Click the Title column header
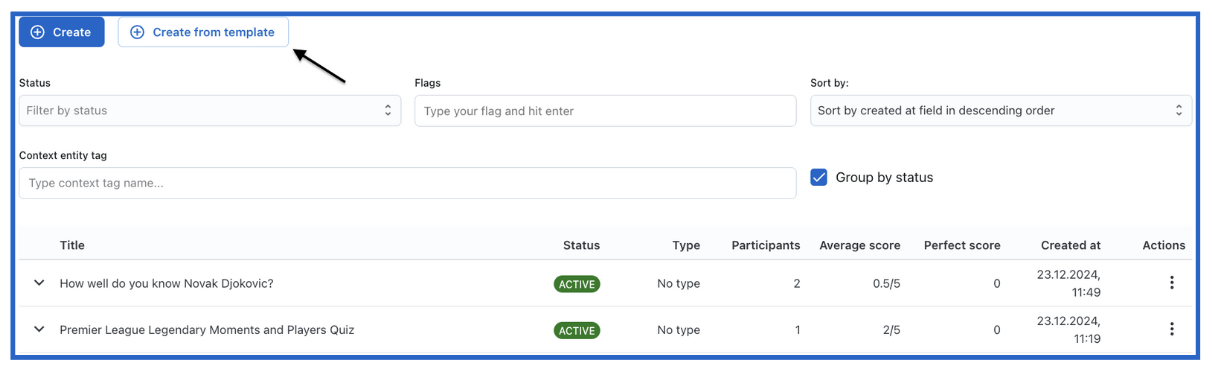1212x372 pixels. [72, 245]
